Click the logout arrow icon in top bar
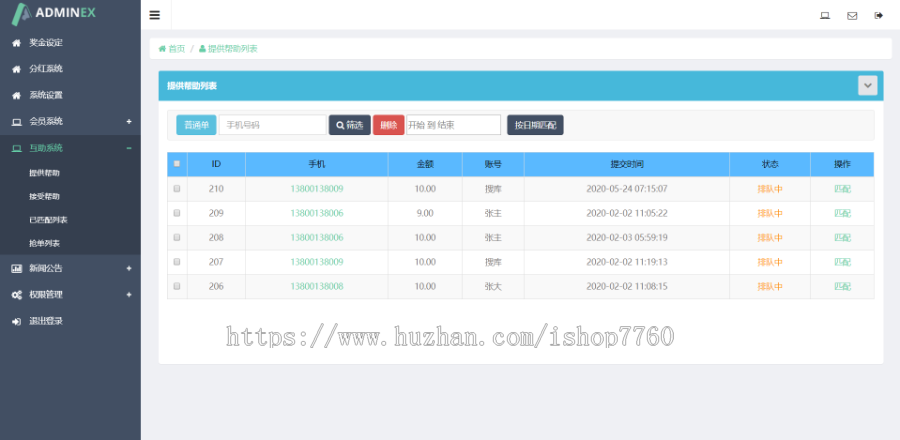Image resolution: width=900 pixels, height=440 pixels. (878, 15)
